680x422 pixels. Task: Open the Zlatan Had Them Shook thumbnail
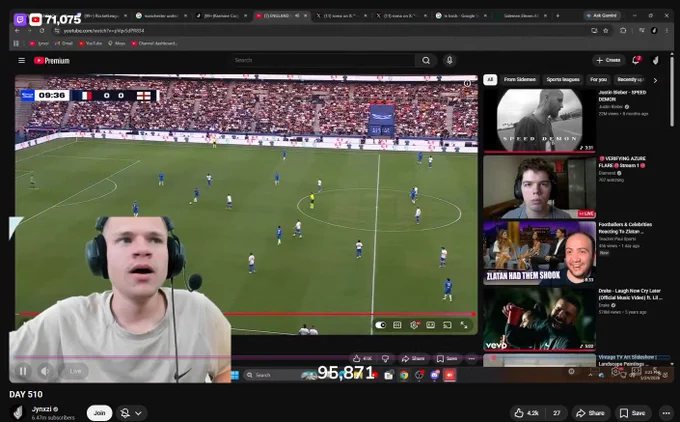tap(539, 253)
